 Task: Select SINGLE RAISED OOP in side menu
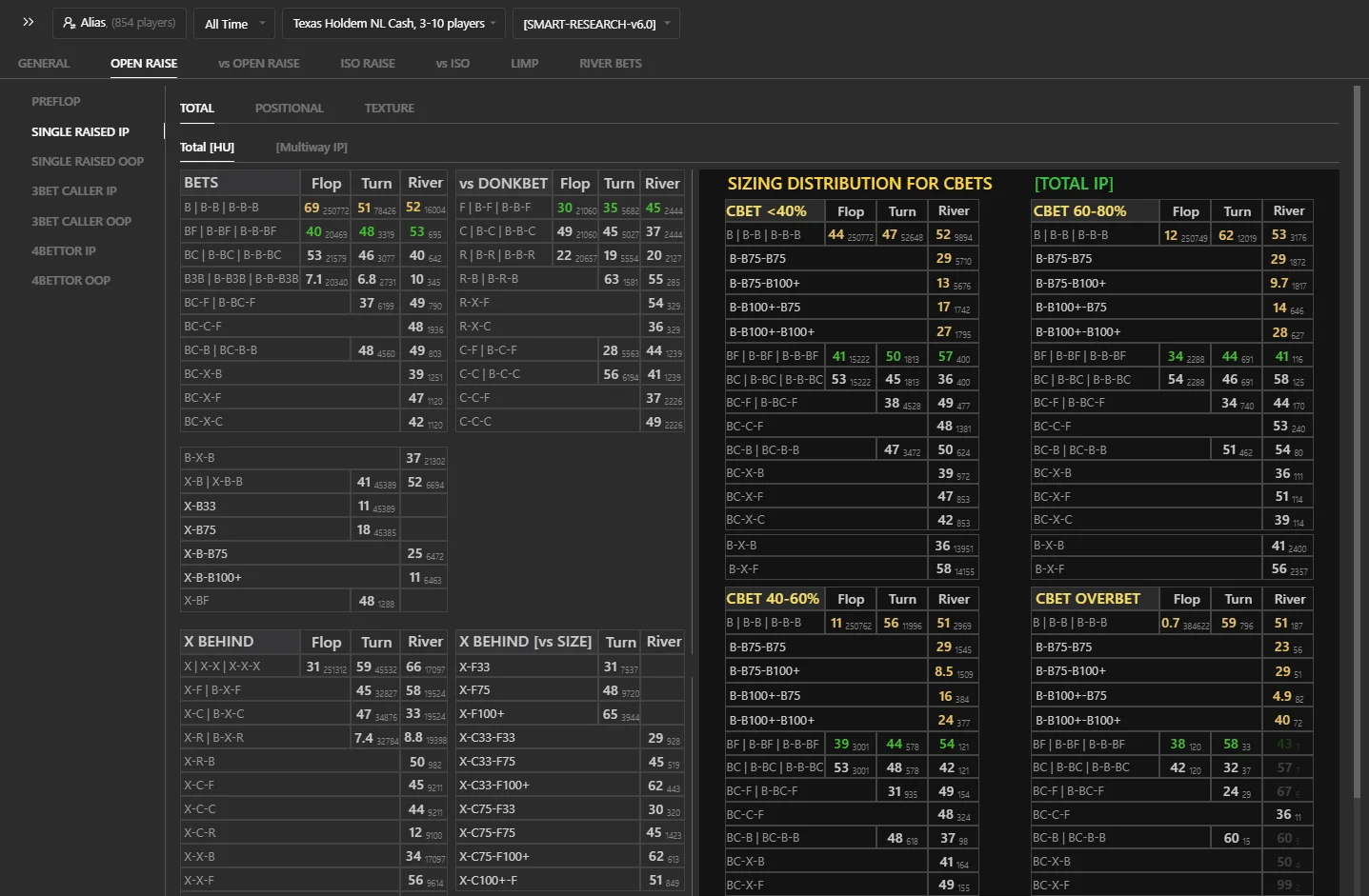click(88, 162)
